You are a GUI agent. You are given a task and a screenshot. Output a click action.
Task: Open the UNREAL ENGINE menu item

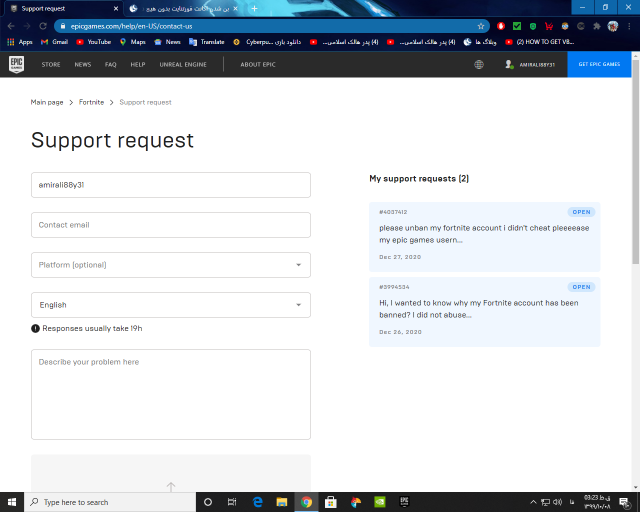[183, 65]
